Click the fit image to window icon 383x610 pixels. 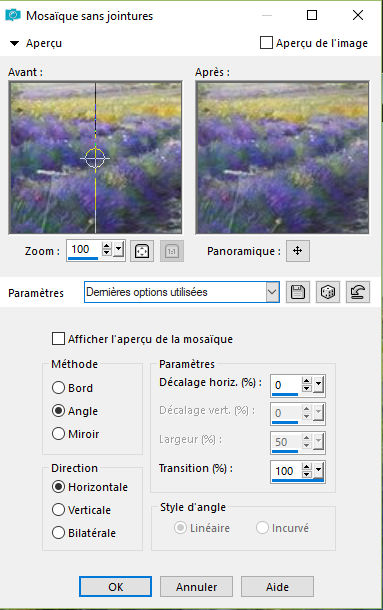click(x=142, y=251)
